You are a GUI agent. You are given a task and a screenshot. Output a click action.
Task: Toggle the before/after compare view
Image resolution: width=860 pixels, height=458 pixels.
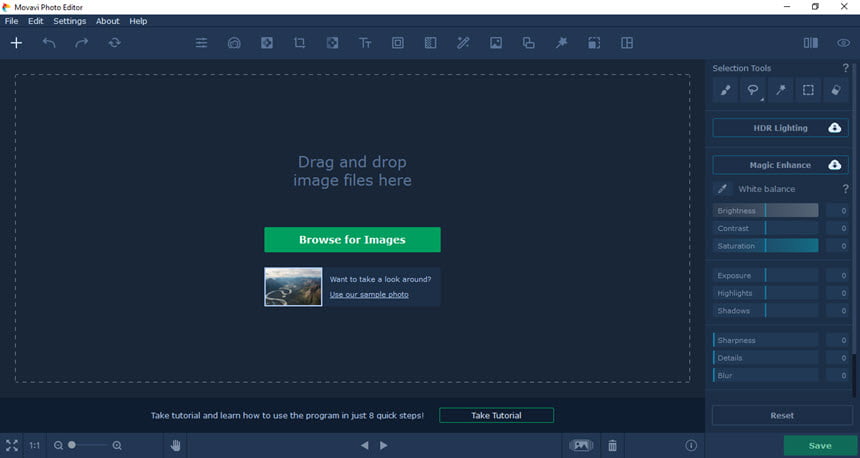pos(811,43)
